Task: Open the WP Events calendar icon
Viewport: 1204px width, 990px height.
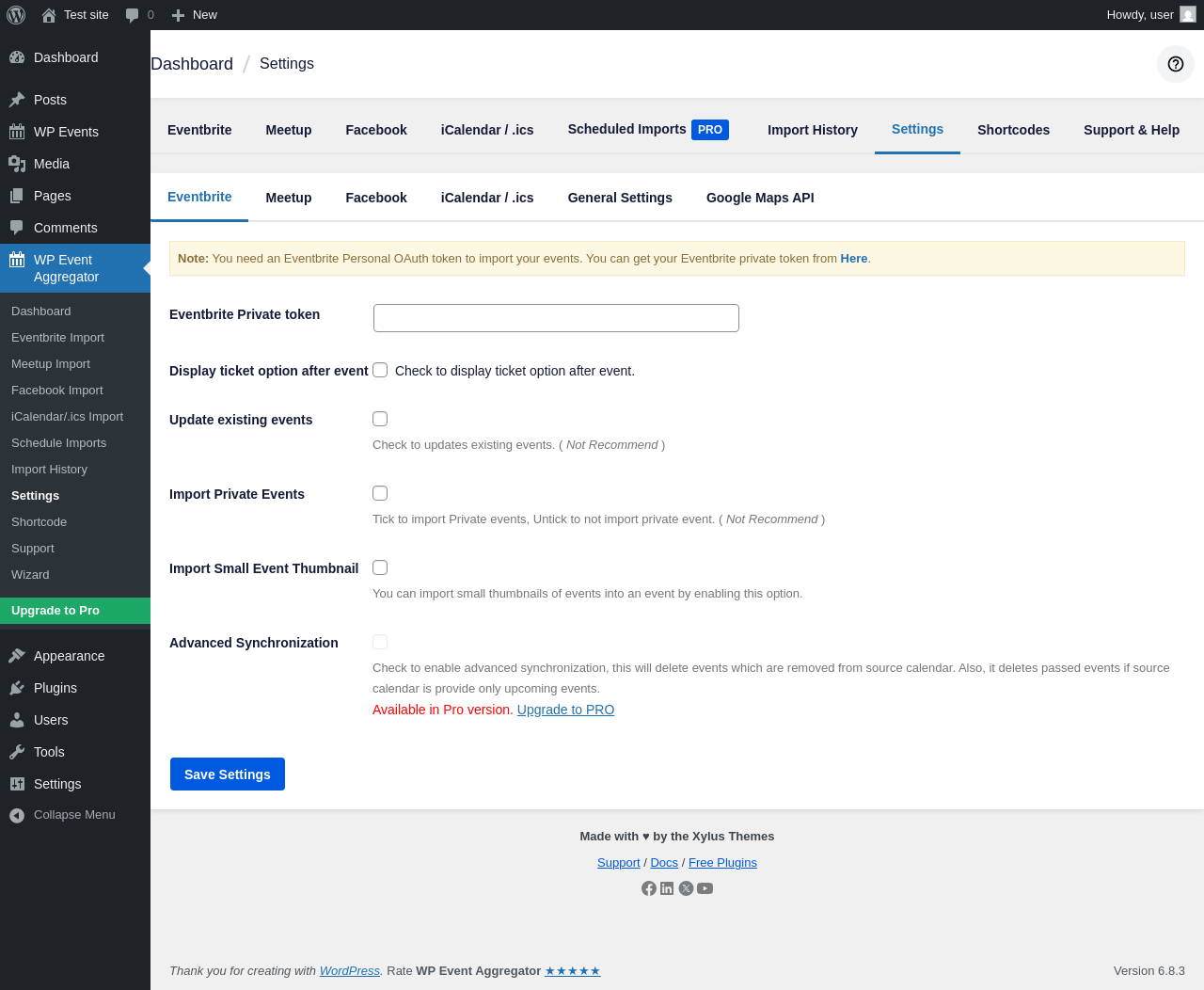Action: (17, 132)
